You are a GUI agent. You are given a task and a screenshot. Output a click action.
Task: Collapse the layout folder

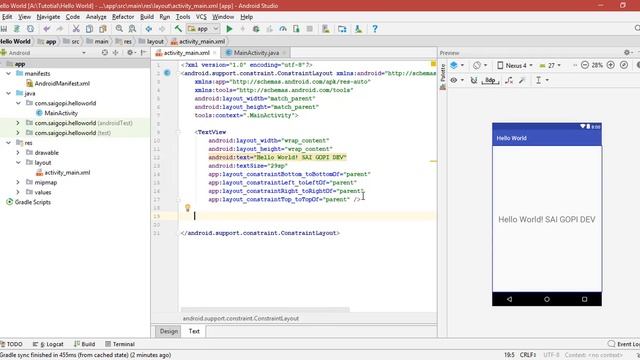point(18,162)
